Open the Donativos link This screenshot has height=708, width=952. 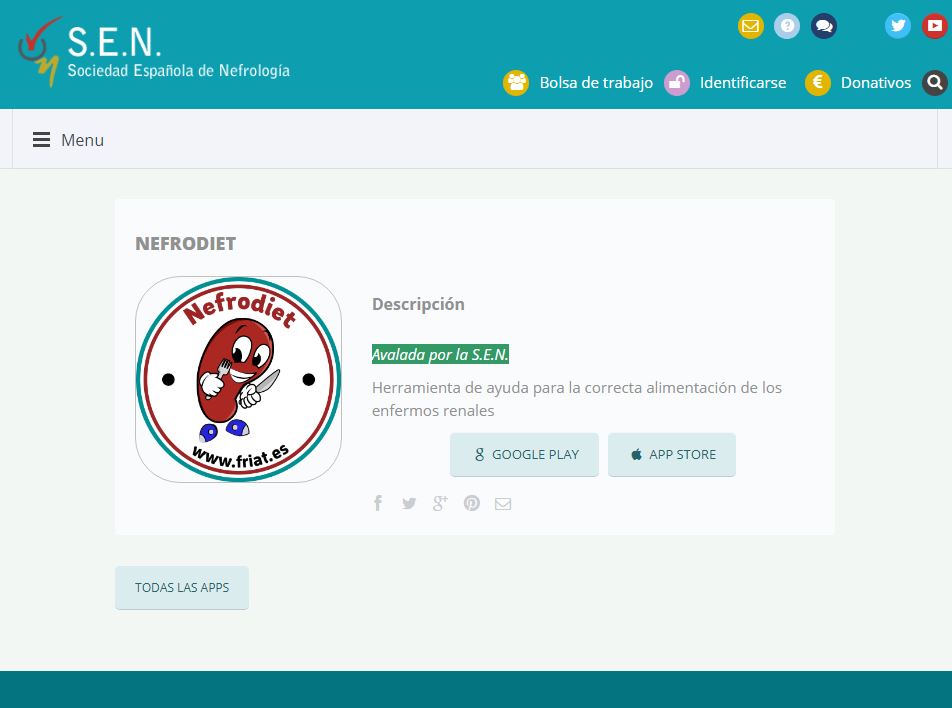pos(876,83)
